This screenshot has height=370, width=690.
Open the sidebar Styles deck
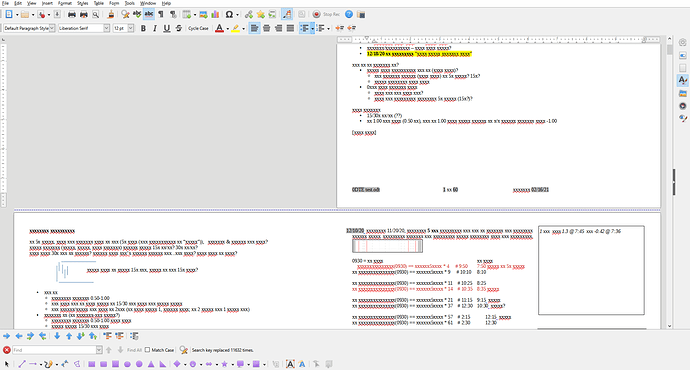(x=683, y=80)
